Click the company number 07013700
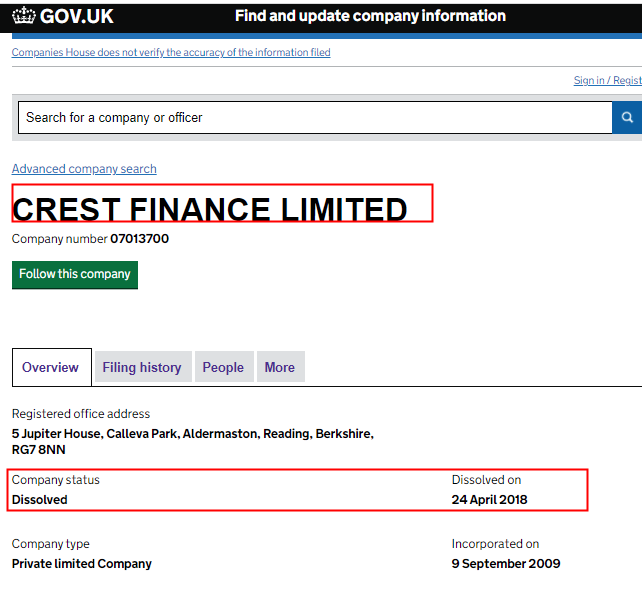 [139, 239]
